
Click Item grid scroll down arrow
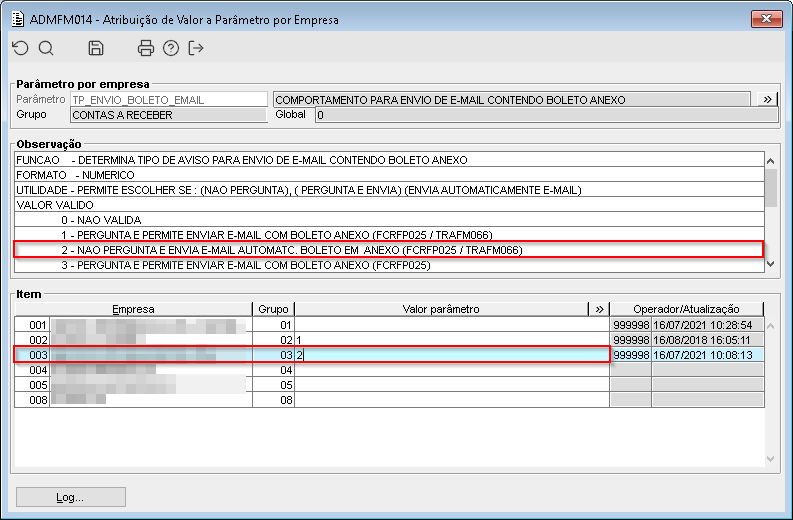click(770, 459)
